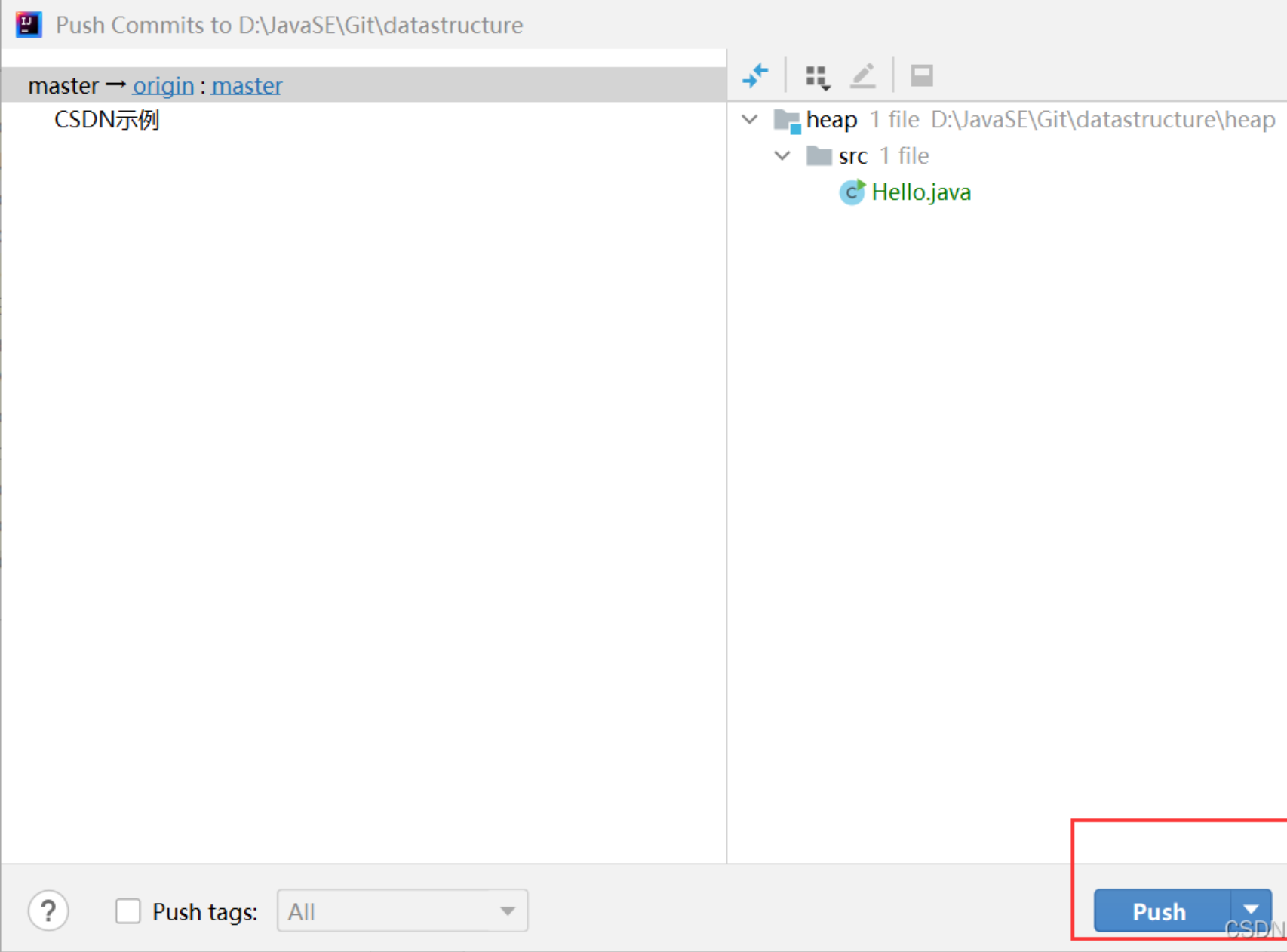
Task: Open the Push button dropdown arrow
Action: click(1252, 911)
